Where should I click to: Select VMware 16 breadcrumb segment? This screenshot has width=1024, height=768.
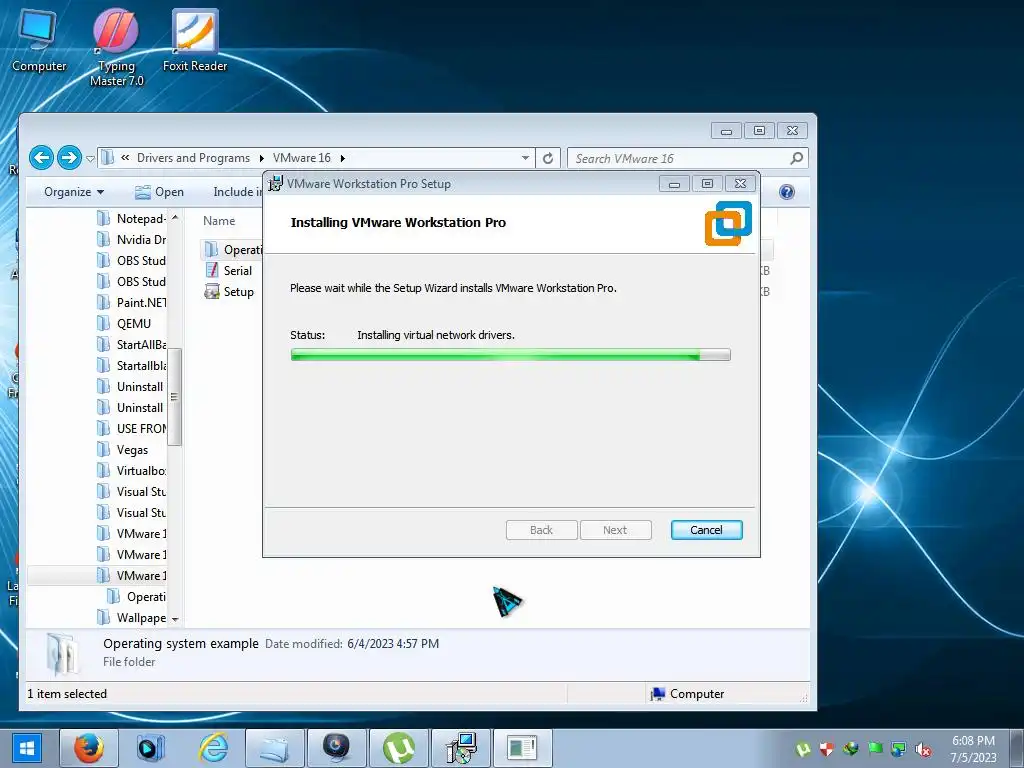[302, 158]
